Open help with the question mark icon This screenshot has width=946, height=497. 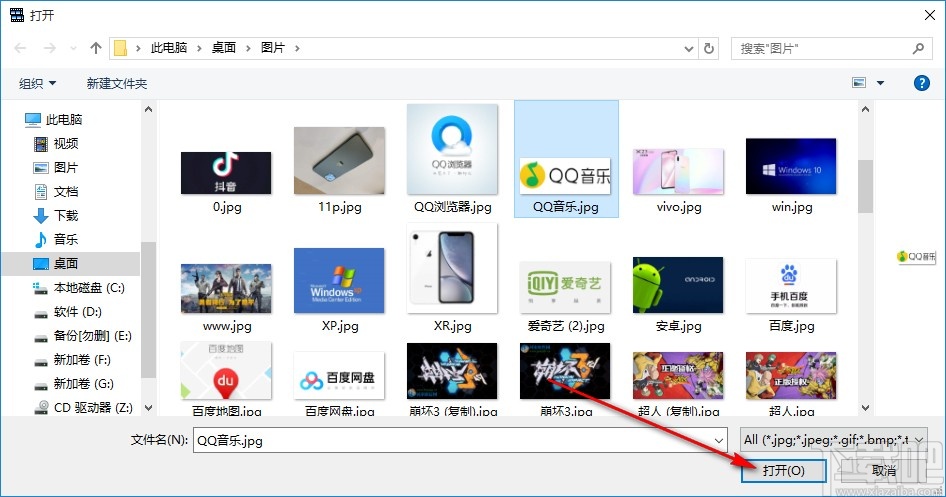[x=921, y=83]
